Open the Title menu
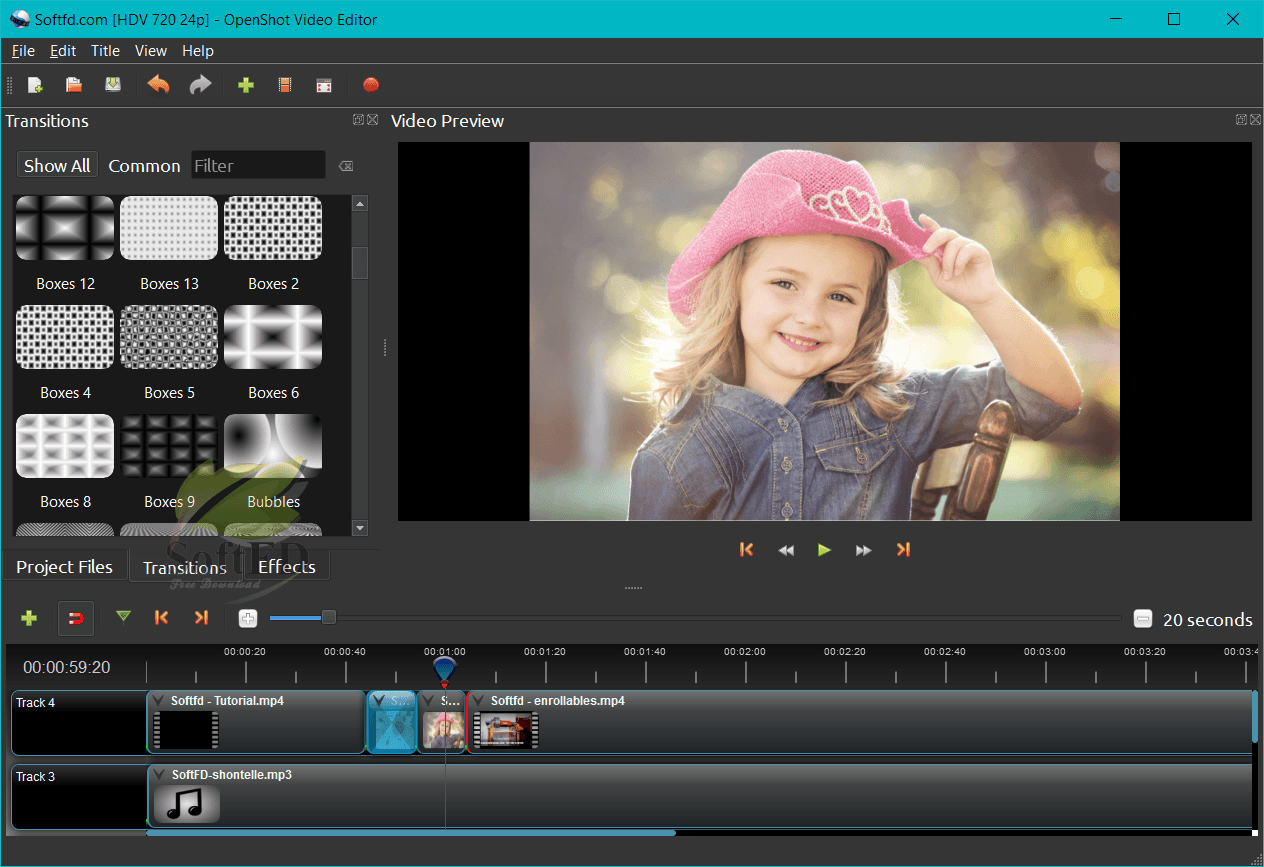The height and width of the screenshot is (867, 1264). (105, 51)
